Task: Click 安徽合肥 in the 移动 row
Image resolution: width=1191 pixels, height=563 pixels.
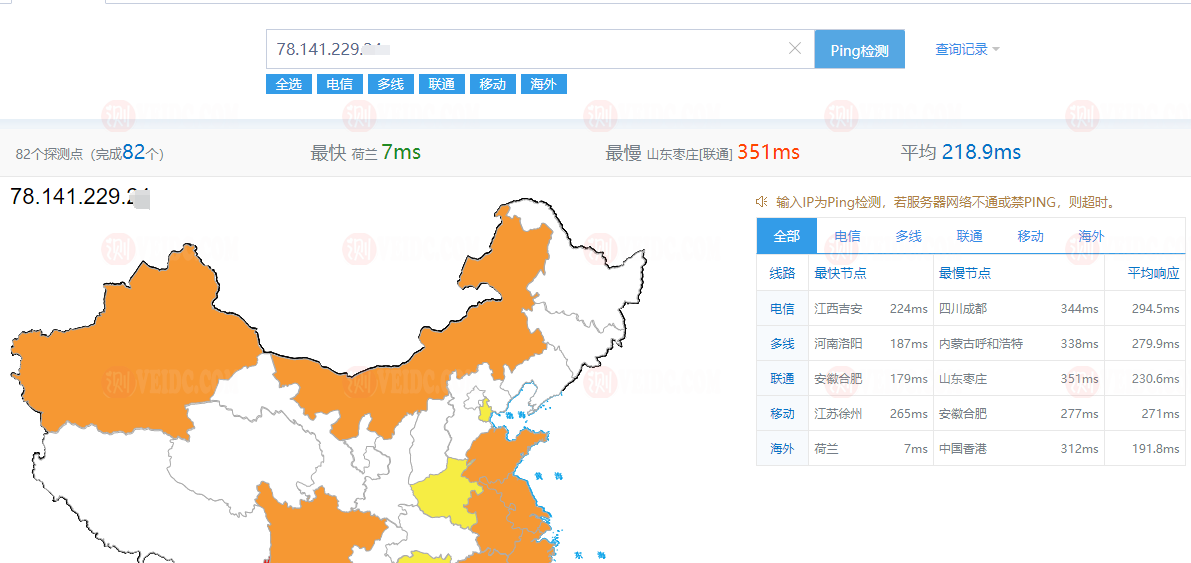Action: point(963,413)
